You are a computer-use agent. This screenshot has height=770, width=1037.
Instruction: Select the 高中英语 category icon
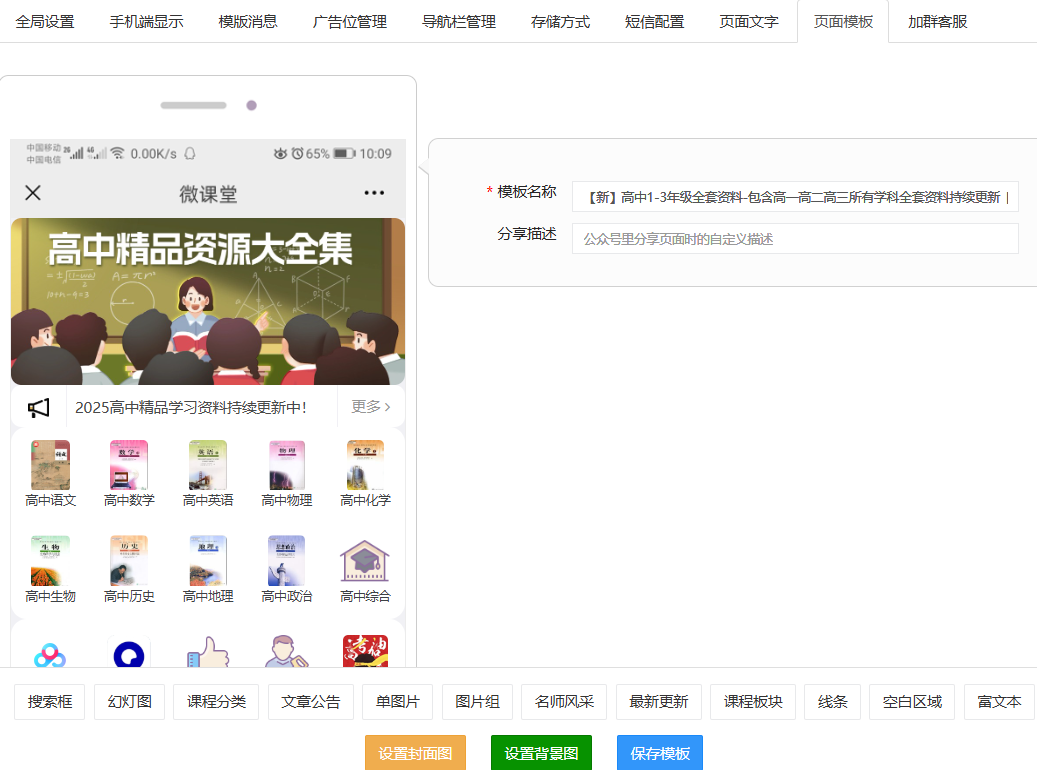(208, 465)
